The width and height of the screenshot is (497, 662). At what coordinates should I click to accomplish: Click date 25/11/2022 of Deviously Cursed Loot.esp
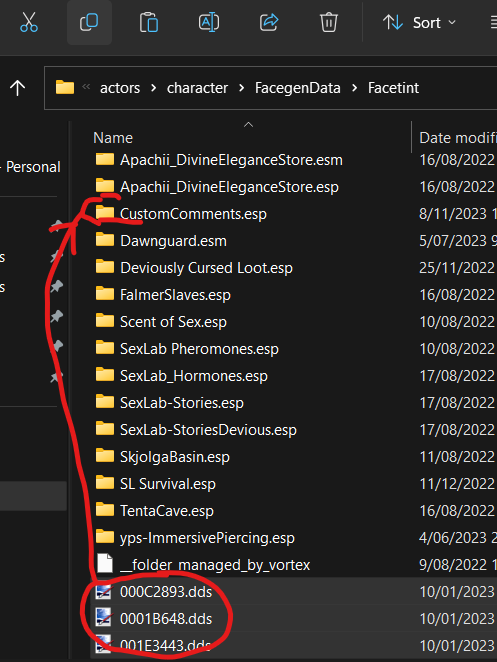[458, 268]
